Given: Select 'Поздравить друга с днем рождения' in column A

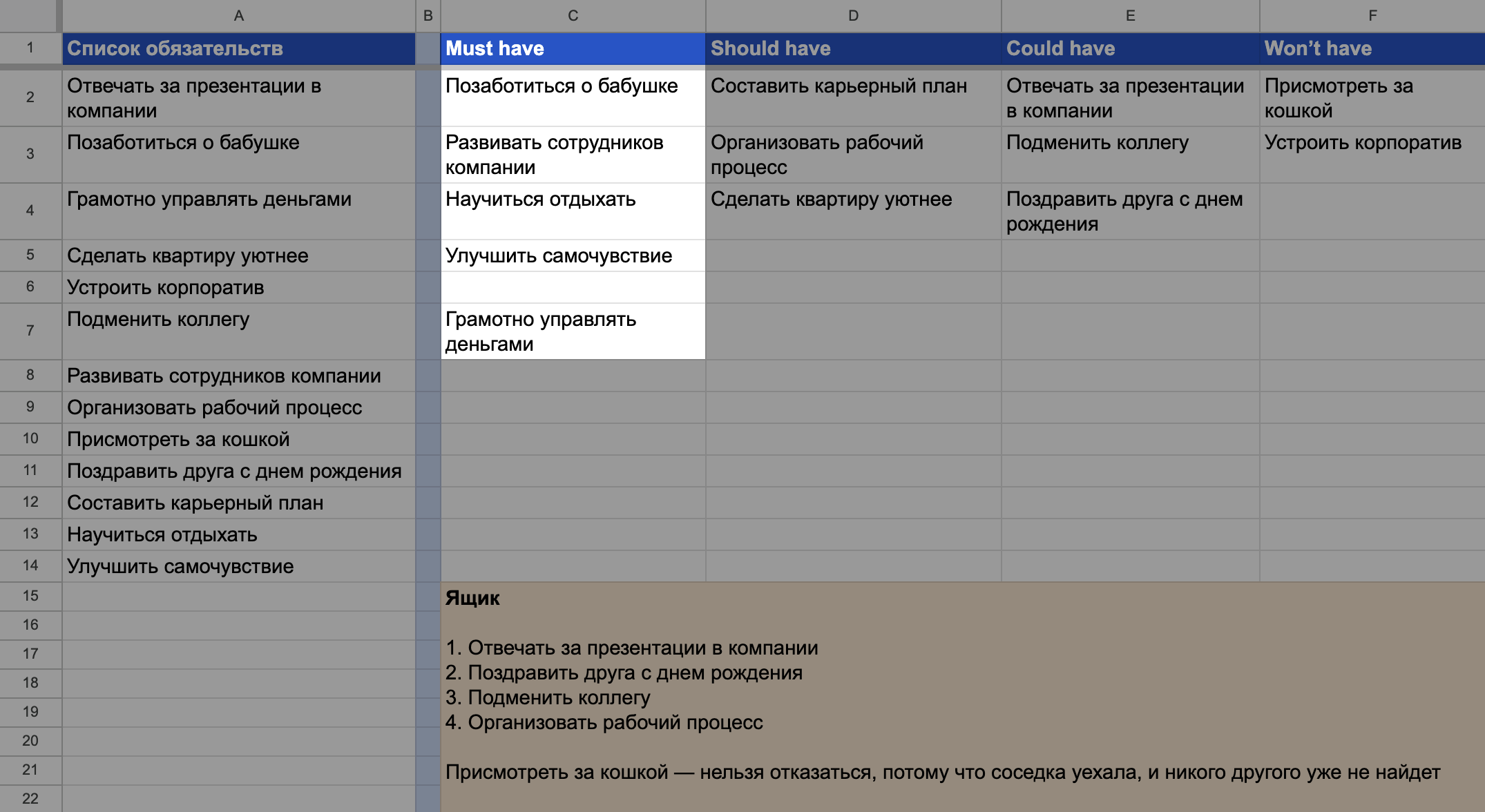Looking at the screenshot, I should (239, 471).
